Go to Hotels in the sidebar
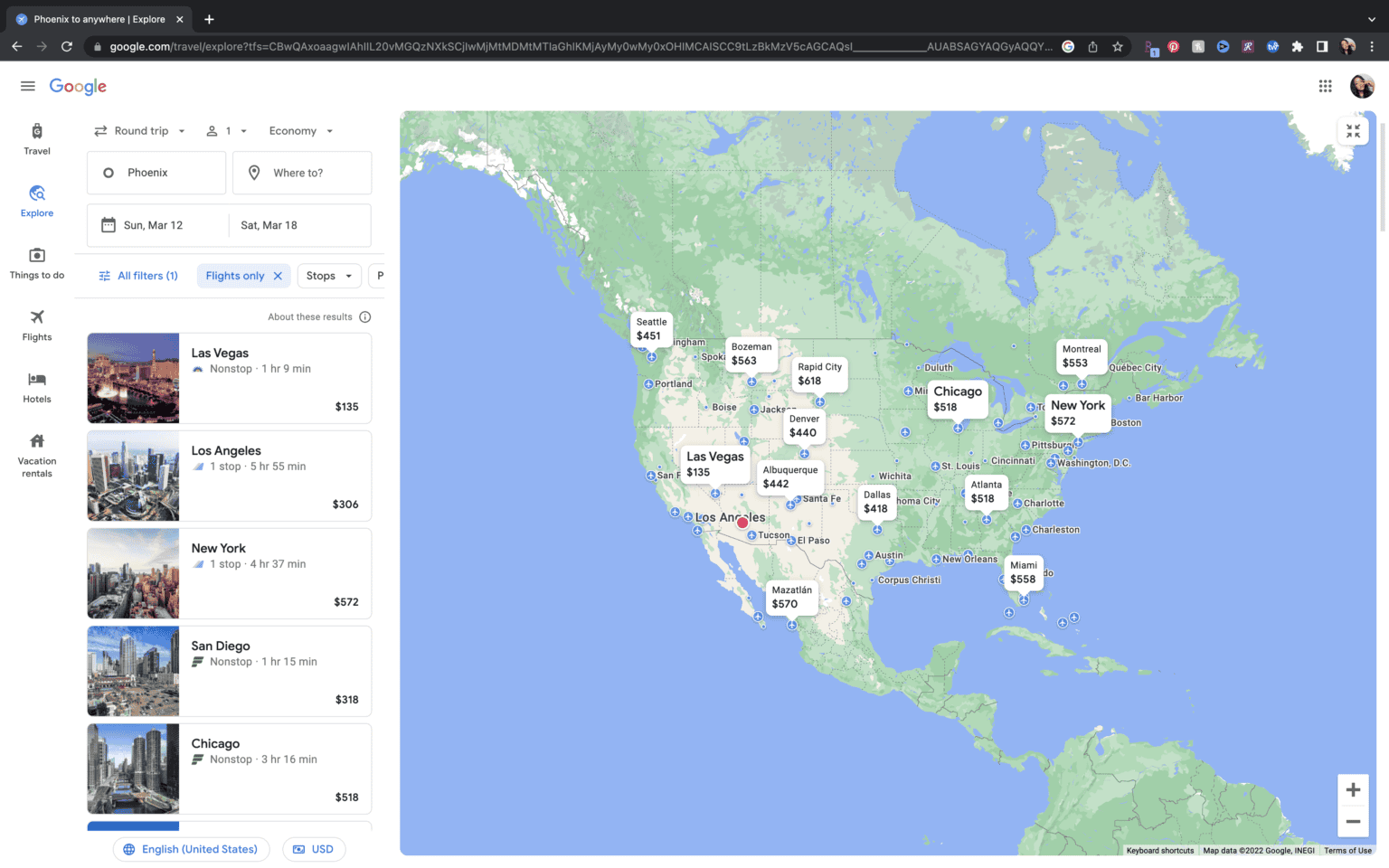The width and height of the screenshot is (1389, 868). [37, 387]
